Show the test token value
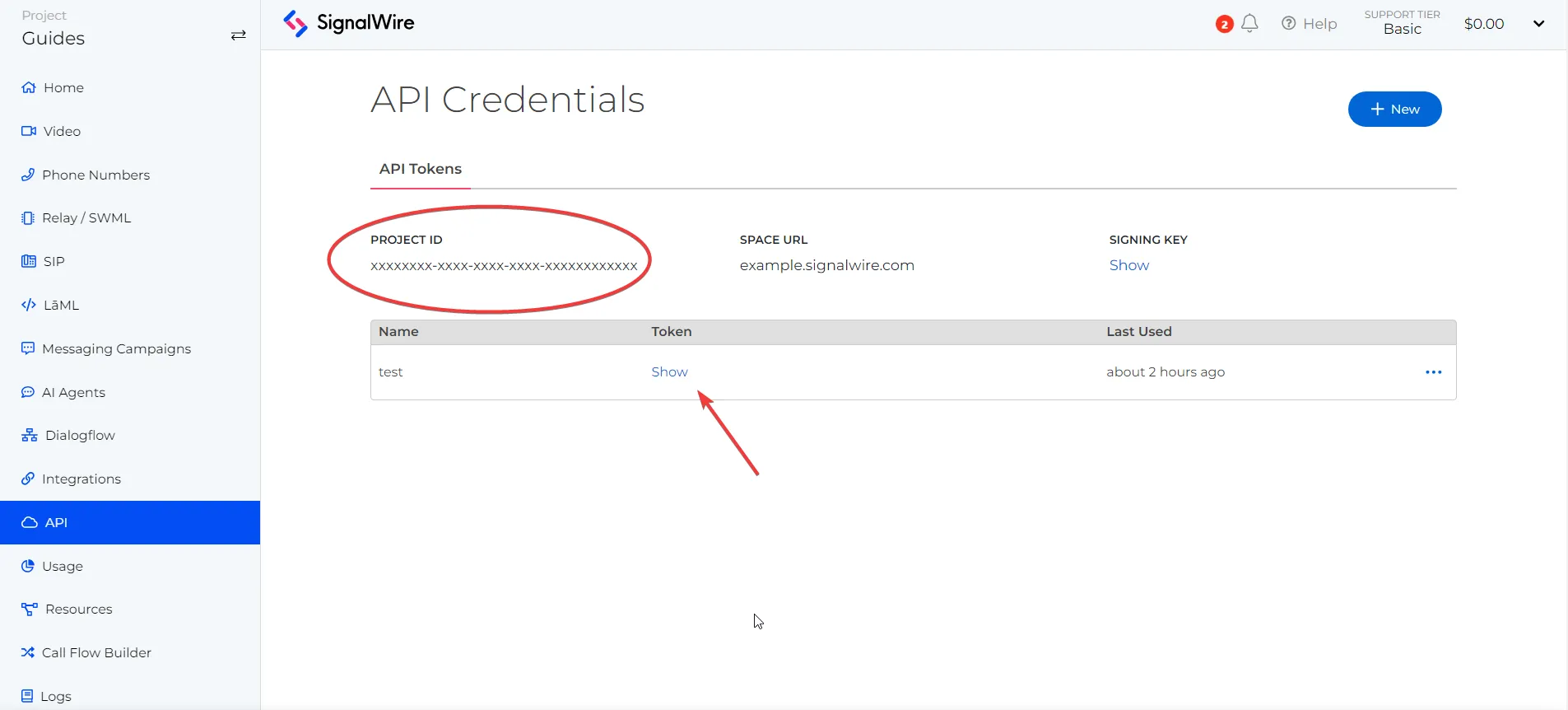This screenshot has height=710, width=1568. click(x=669, y=372)
